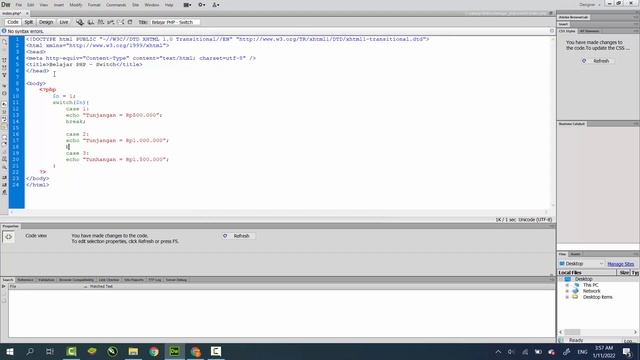Click the Refresh design view toolbar icon

click(x=130, y=22)
